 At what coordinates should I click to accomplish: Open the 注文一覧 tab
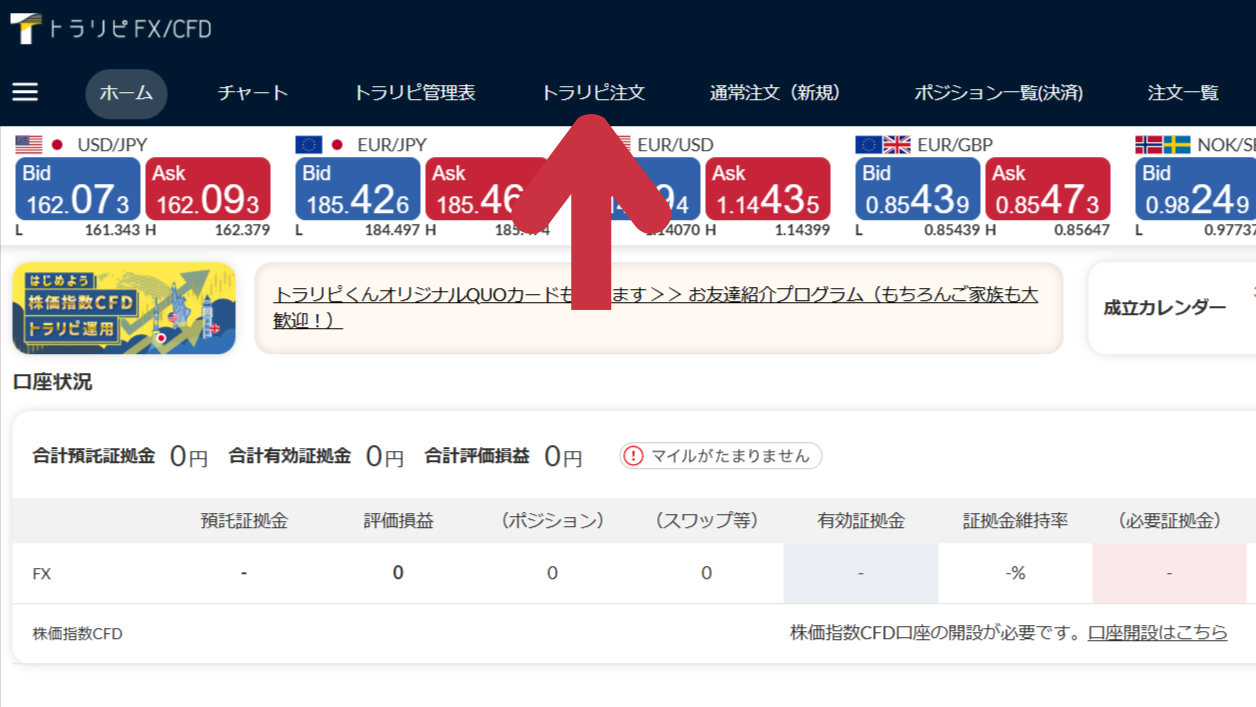point(1183,93)
